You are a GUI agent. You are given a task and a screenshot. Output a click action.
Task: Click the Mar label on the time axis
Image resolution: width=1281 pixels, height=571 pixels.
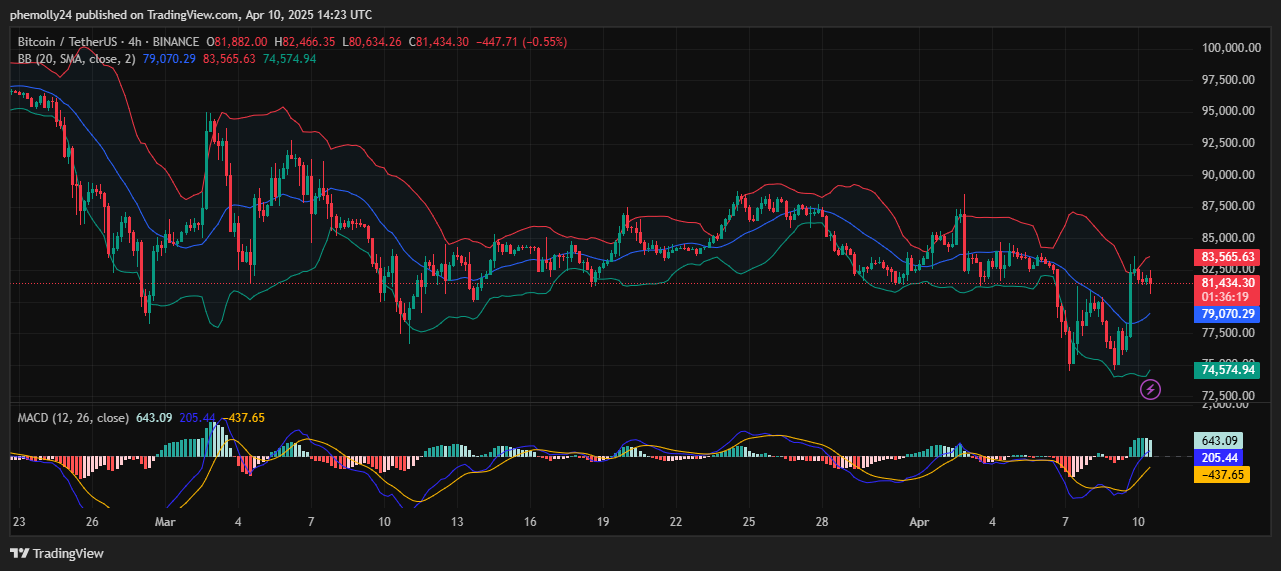coord(165,522)
